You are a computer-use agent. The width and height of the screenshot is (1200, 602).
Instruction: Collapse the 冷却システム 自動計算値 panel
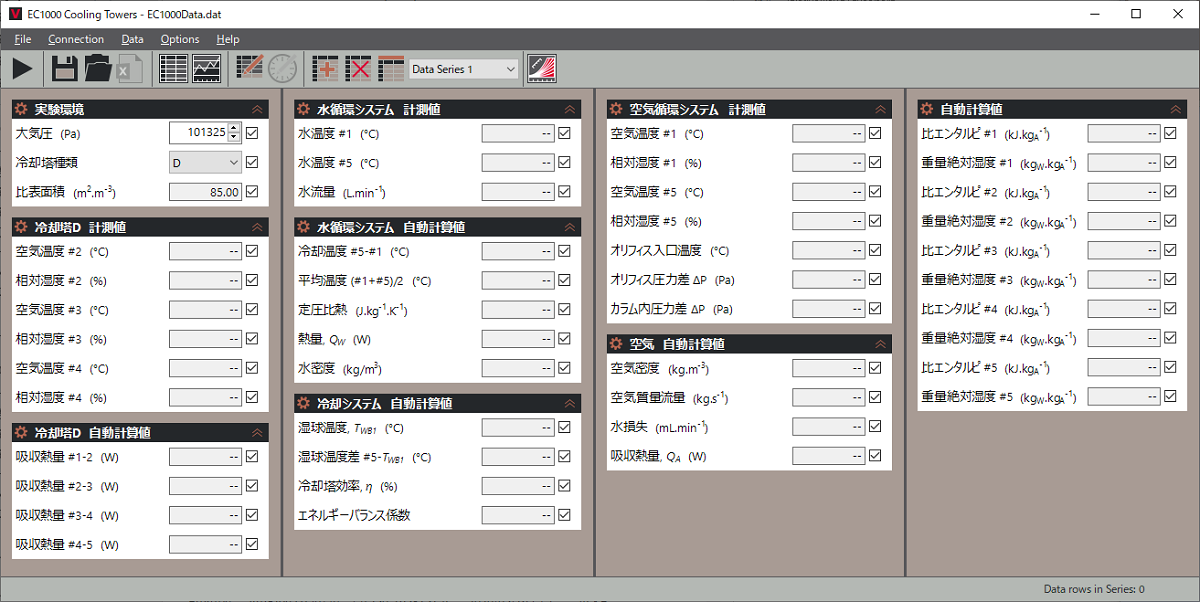(x=569, y=404)
